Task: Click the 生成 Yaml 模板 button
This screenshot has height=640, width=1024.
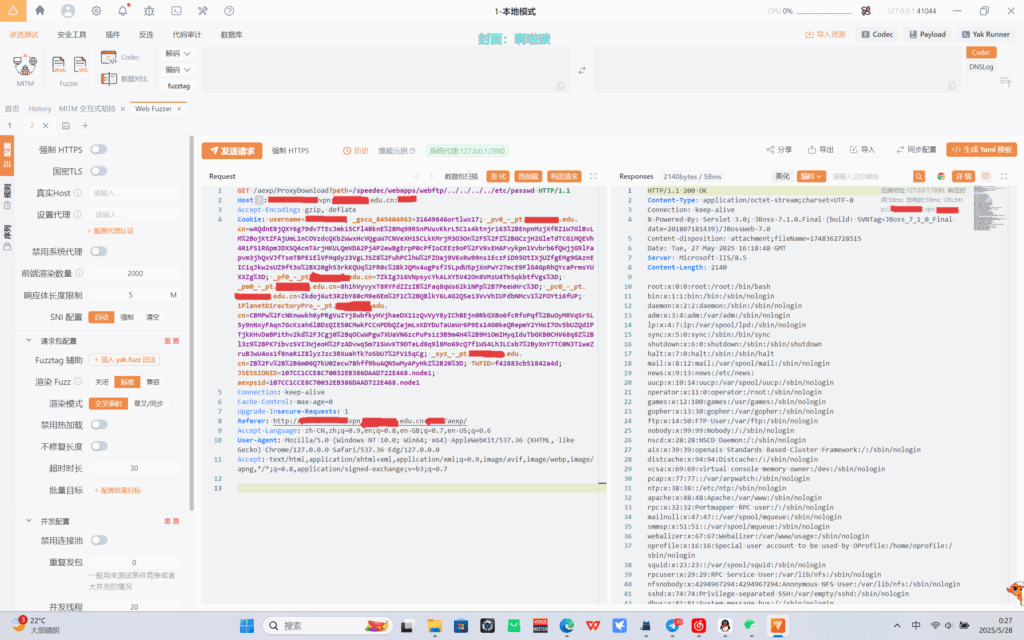Action: click(981, 150)
